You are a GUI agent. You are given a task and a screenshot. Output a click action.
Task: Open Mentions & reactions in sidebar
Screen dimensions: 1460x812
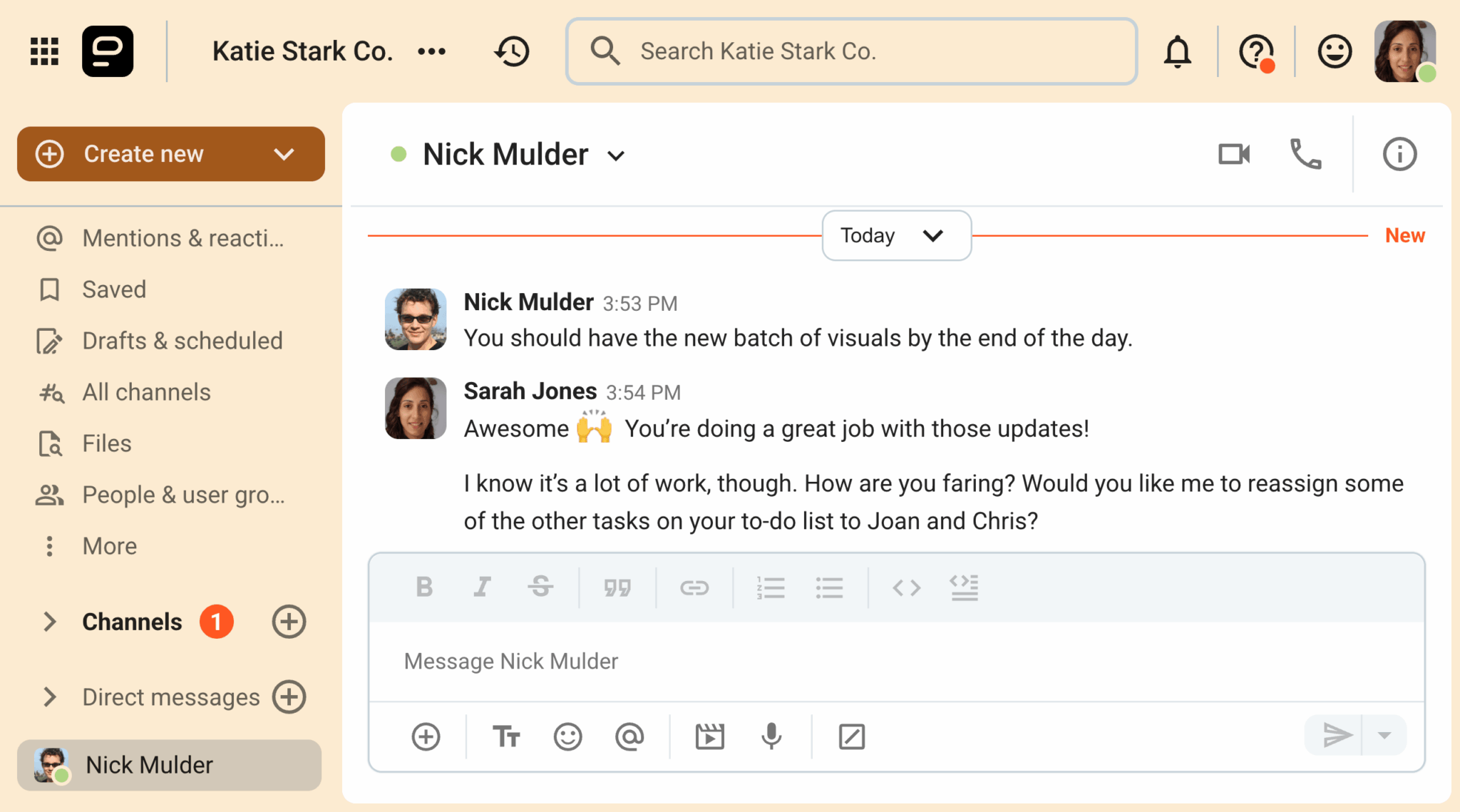pyautogui.click(x=182, y=238)
